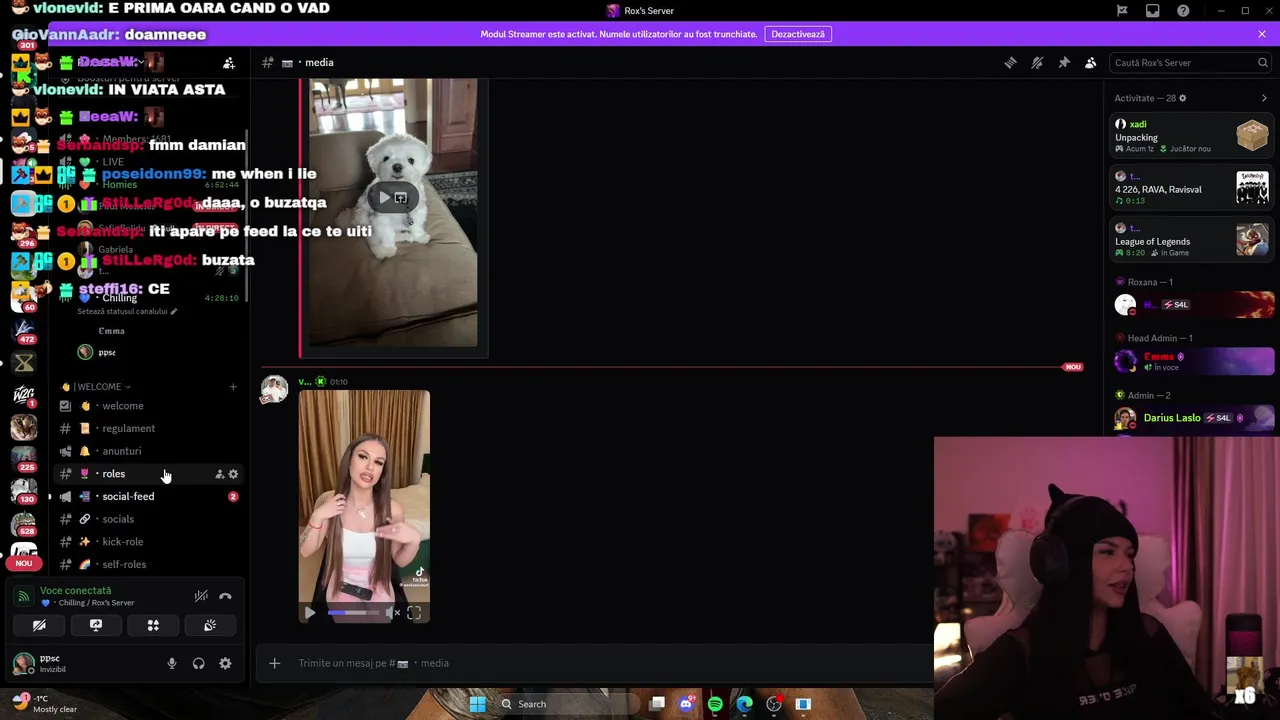Select the member listed under Roxana
Image resolution: width=1280 pixels, height=720 pixels.
[1193, 305]
